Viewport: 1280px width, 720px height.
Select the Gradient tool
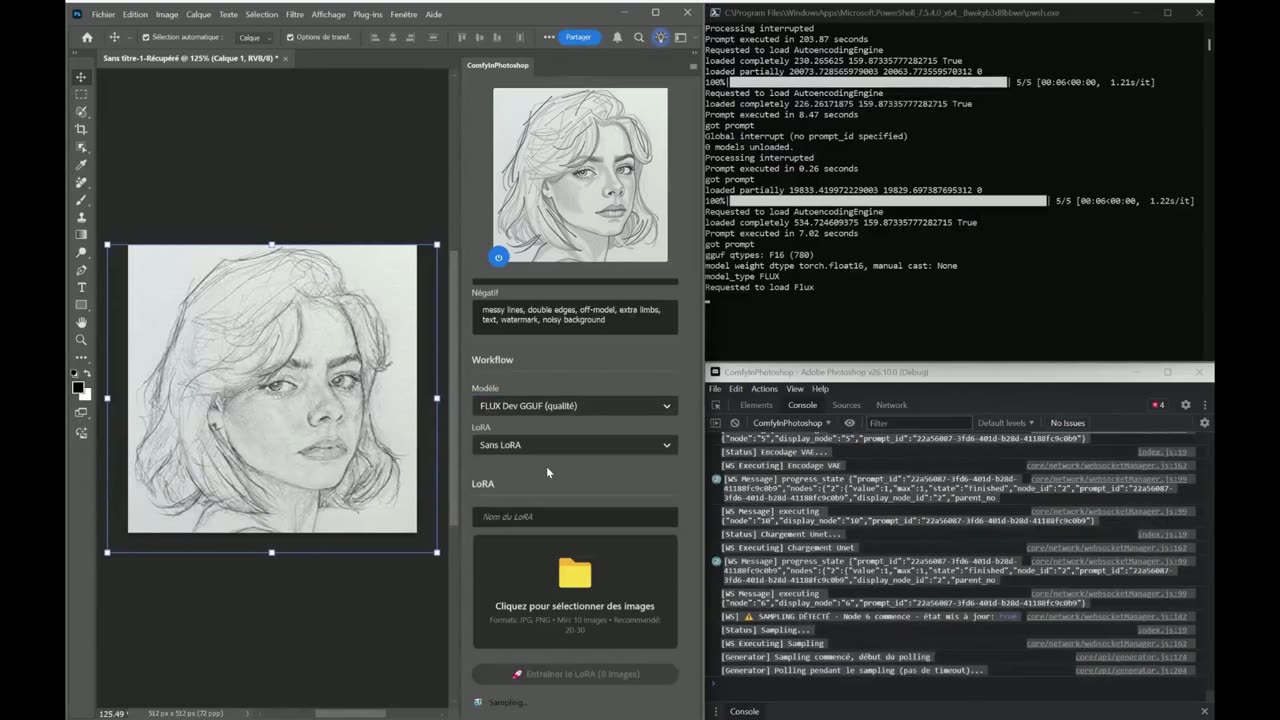click(x=81, y=234)
